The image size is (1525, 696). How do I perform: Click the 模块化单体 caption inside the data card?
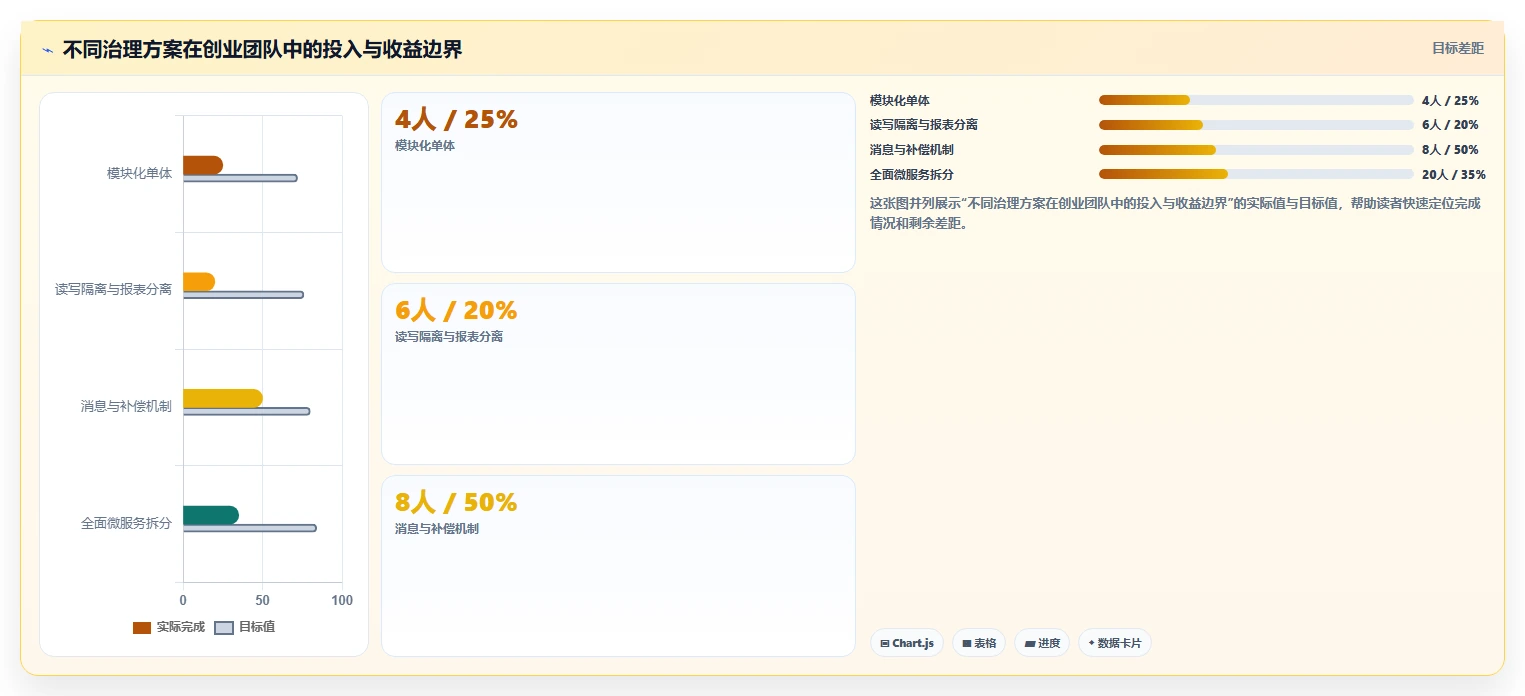pyautogui.click(x=425, y=146)
